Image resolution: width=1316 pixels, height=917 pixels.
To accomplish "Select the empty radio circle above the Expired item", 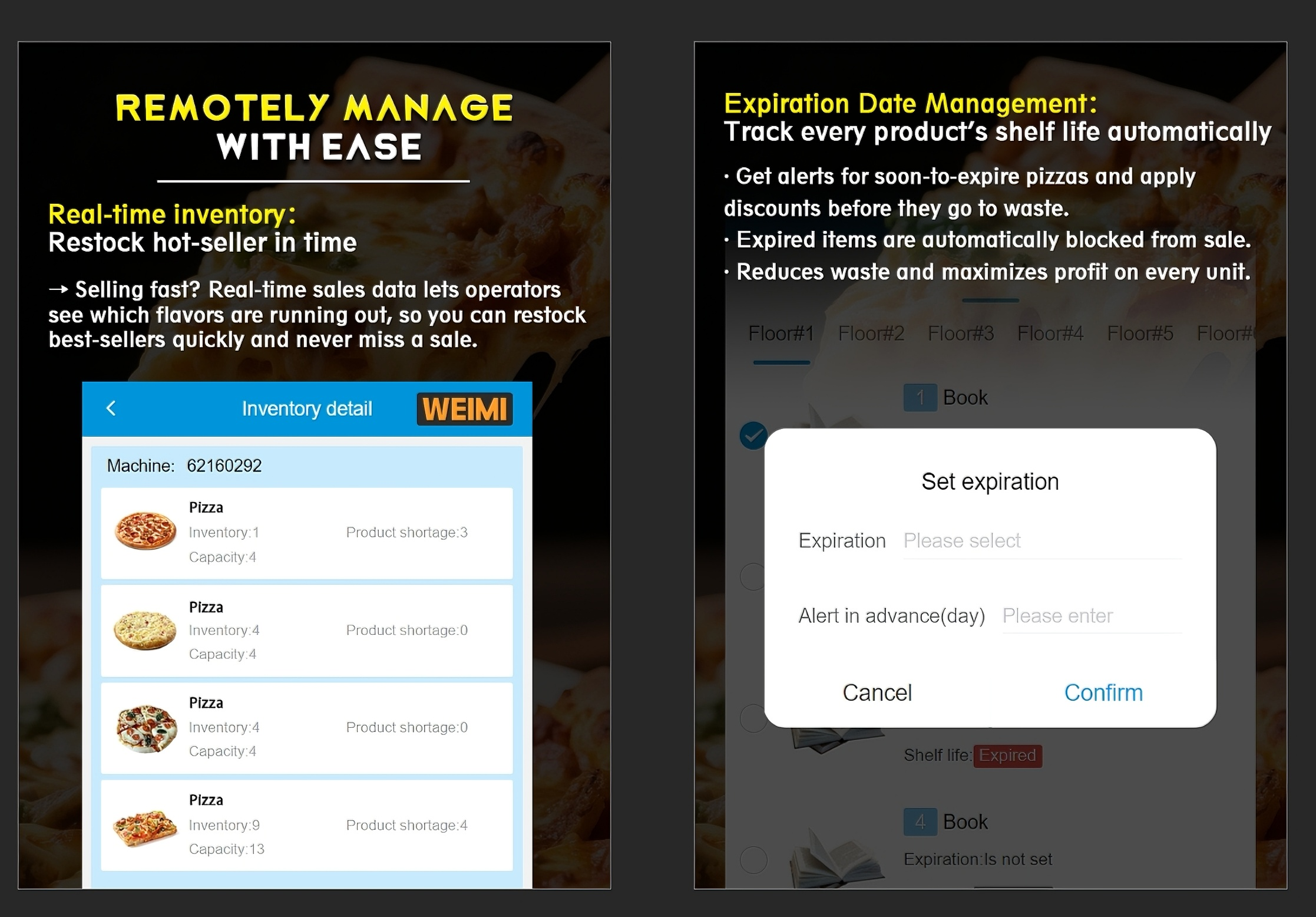I will coord(752,577).
